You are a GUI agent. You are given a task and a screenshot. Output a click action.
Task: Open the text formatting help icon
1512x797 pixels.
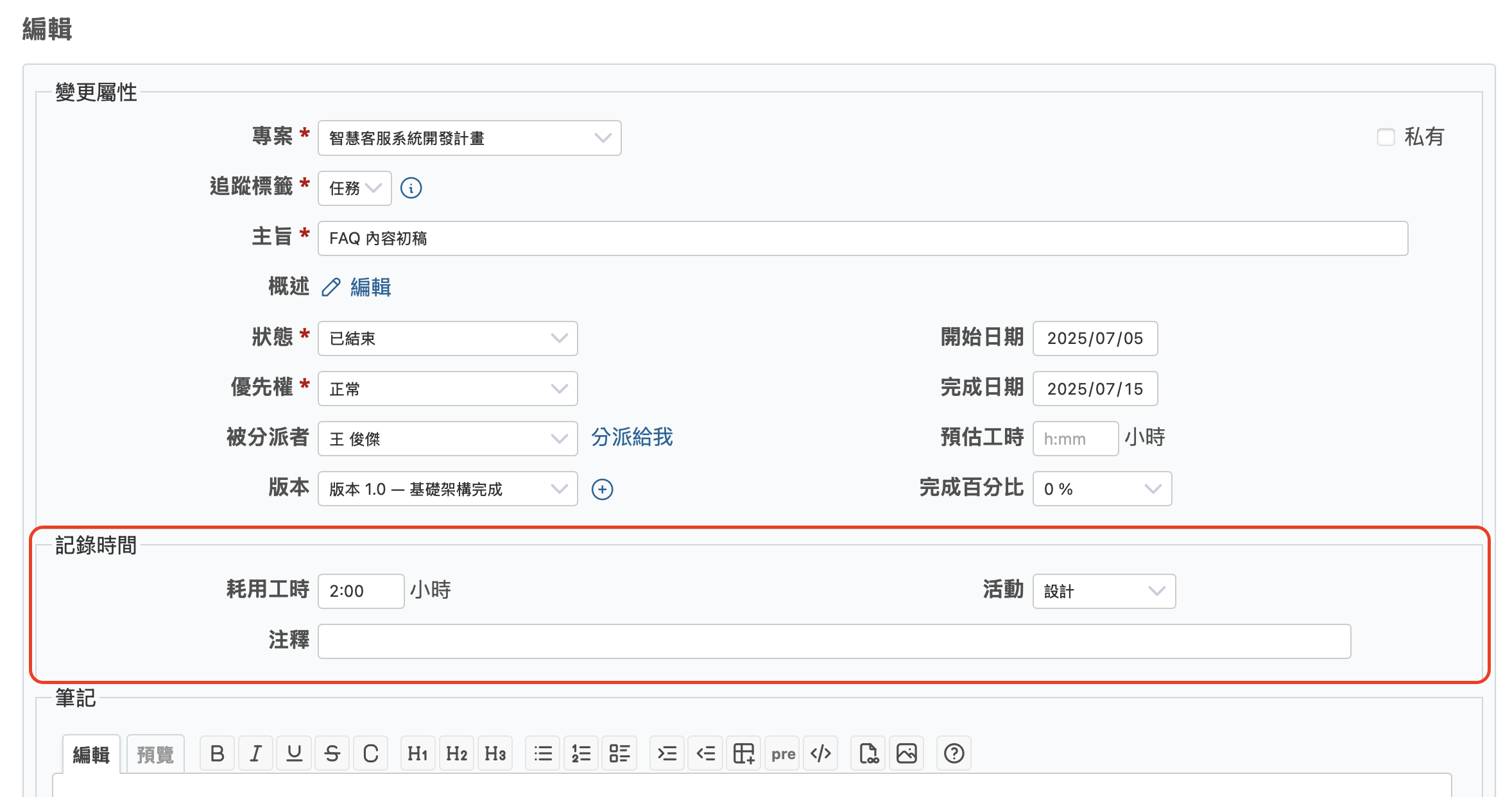tap(954, 753)
